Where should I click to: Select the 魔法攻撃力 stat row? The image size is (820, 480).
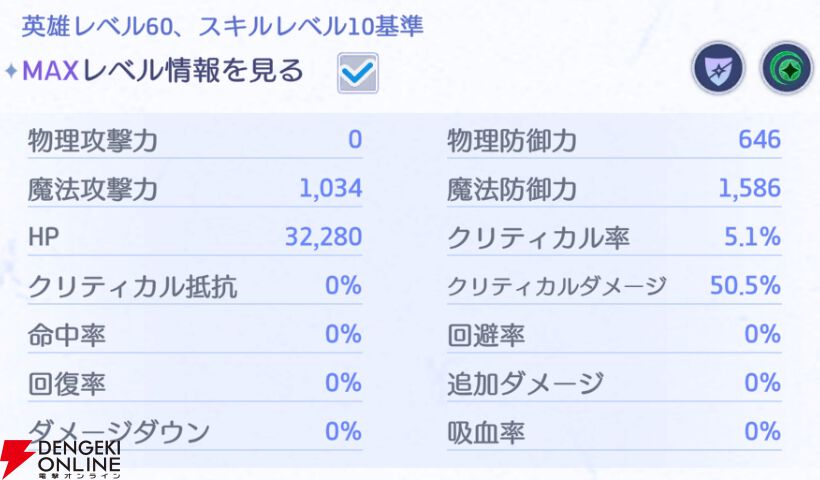195,189
